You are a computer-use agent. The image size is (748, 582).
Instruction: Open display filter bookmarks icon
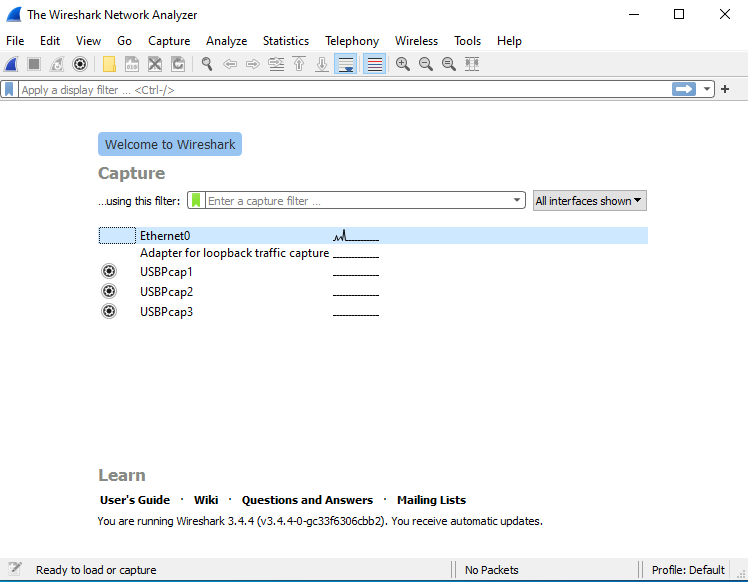tap(9, 89)
